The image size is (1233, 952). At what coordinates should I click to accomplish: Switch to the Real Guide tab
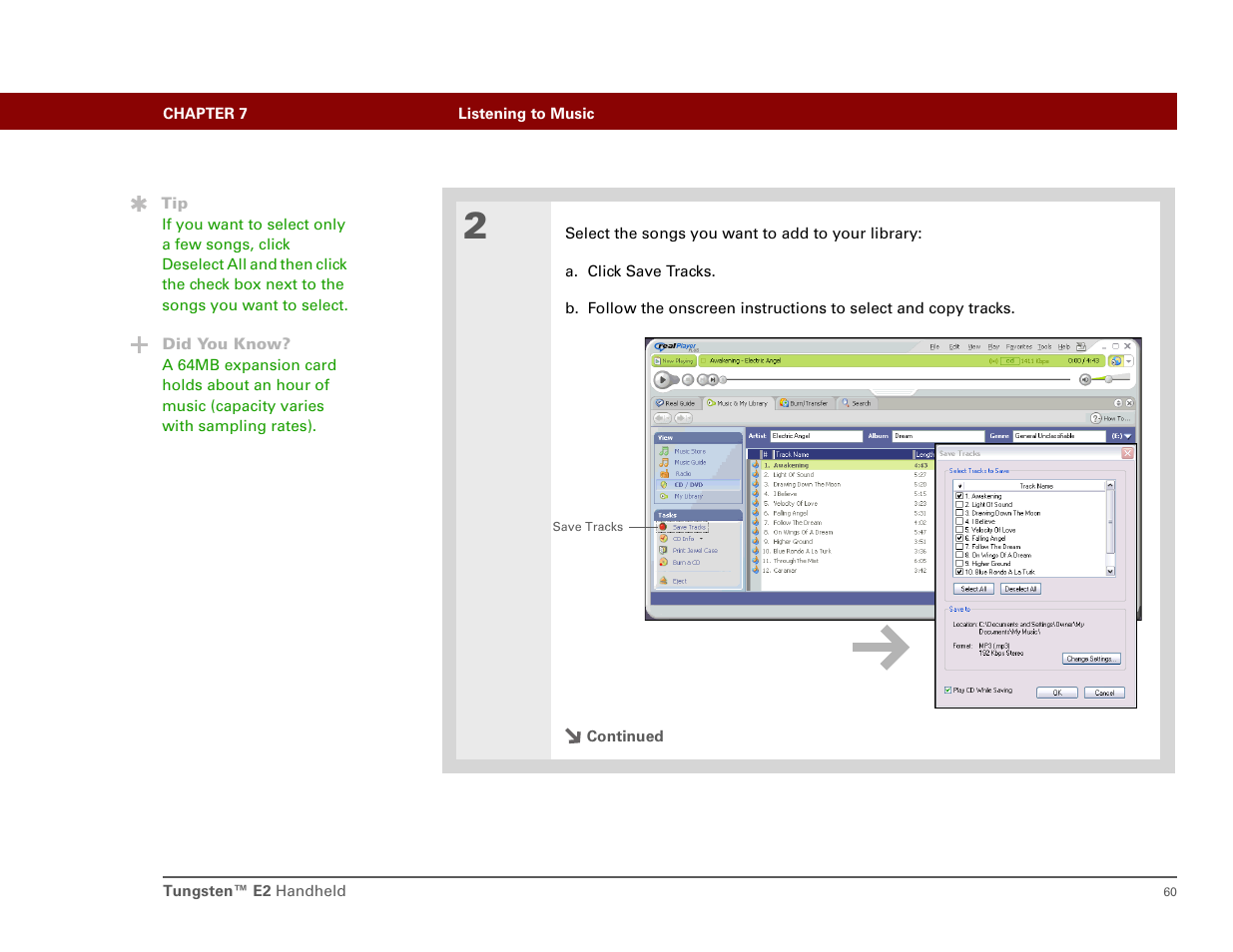tap(675, 403)
